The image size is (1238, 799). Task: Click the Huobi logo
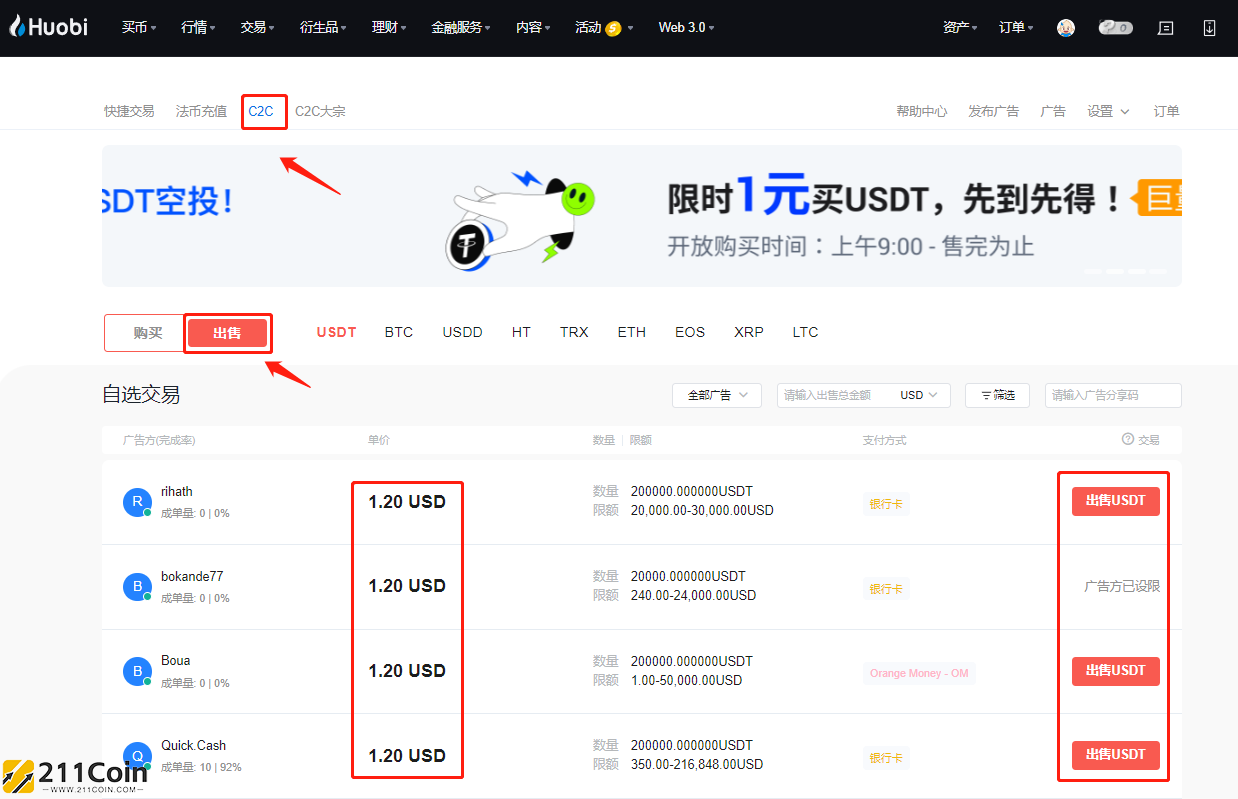click(x=49, y=27)
